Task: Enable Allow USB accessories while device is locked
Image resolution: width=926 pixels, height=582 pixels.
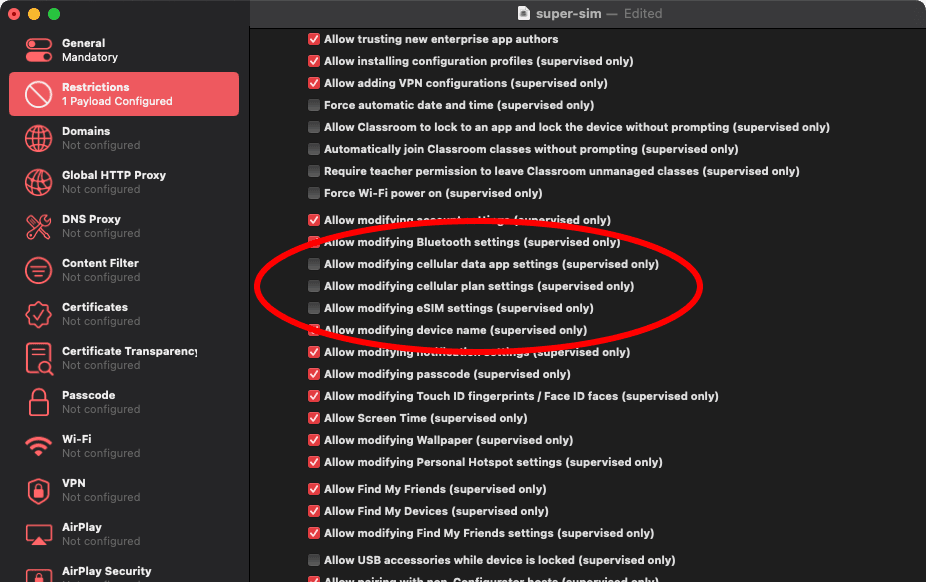Action: (x=313, y=560)
